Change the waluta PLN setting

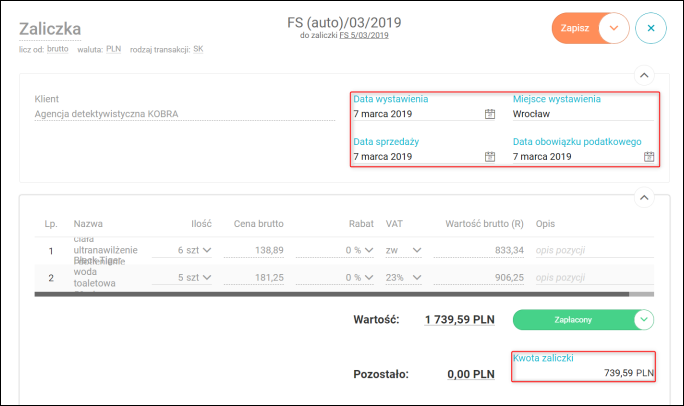[x=114, y=49]
